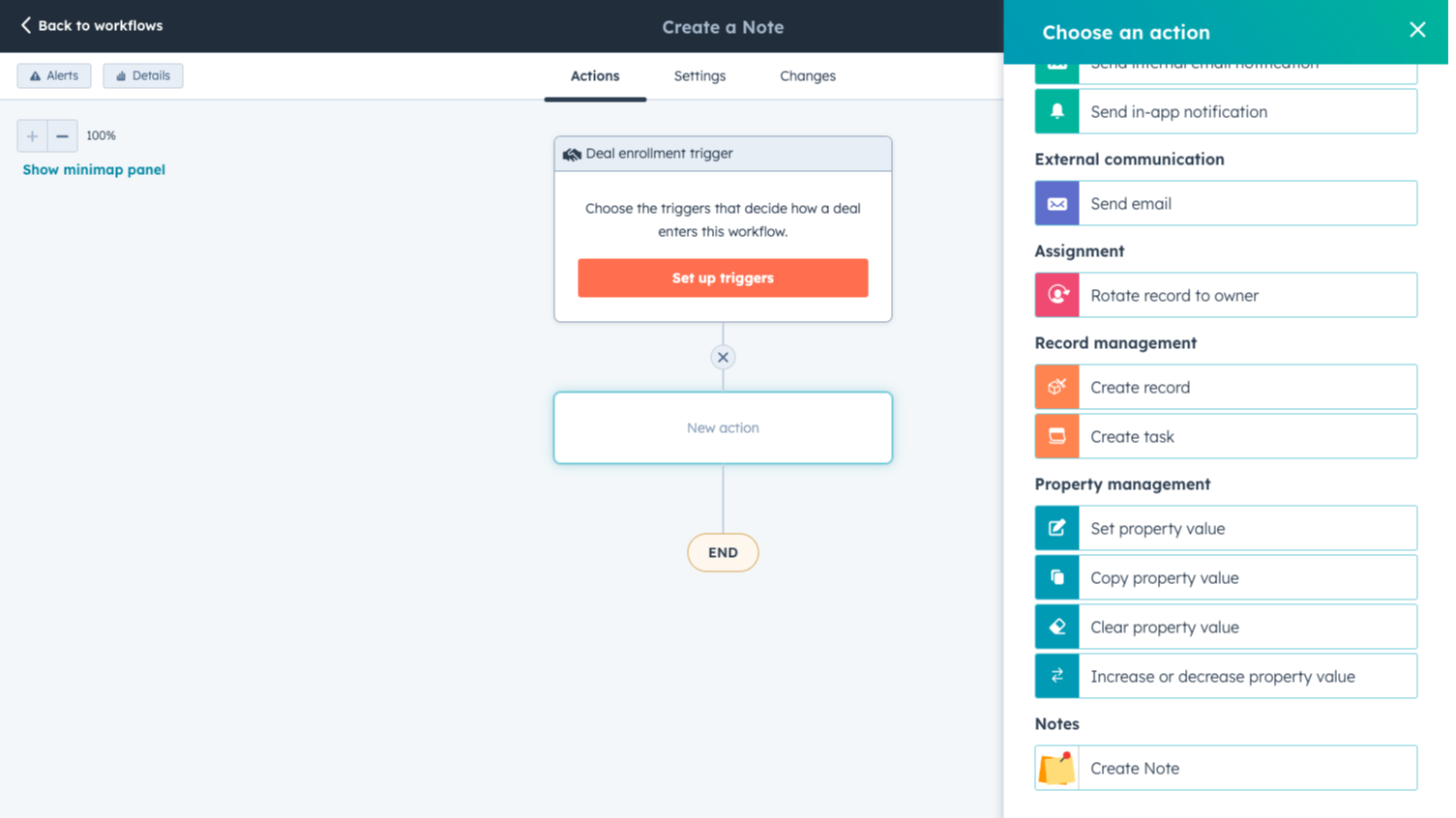1456x818 pixels.
Task: Go back to workflows
Action: click(92, 25)
